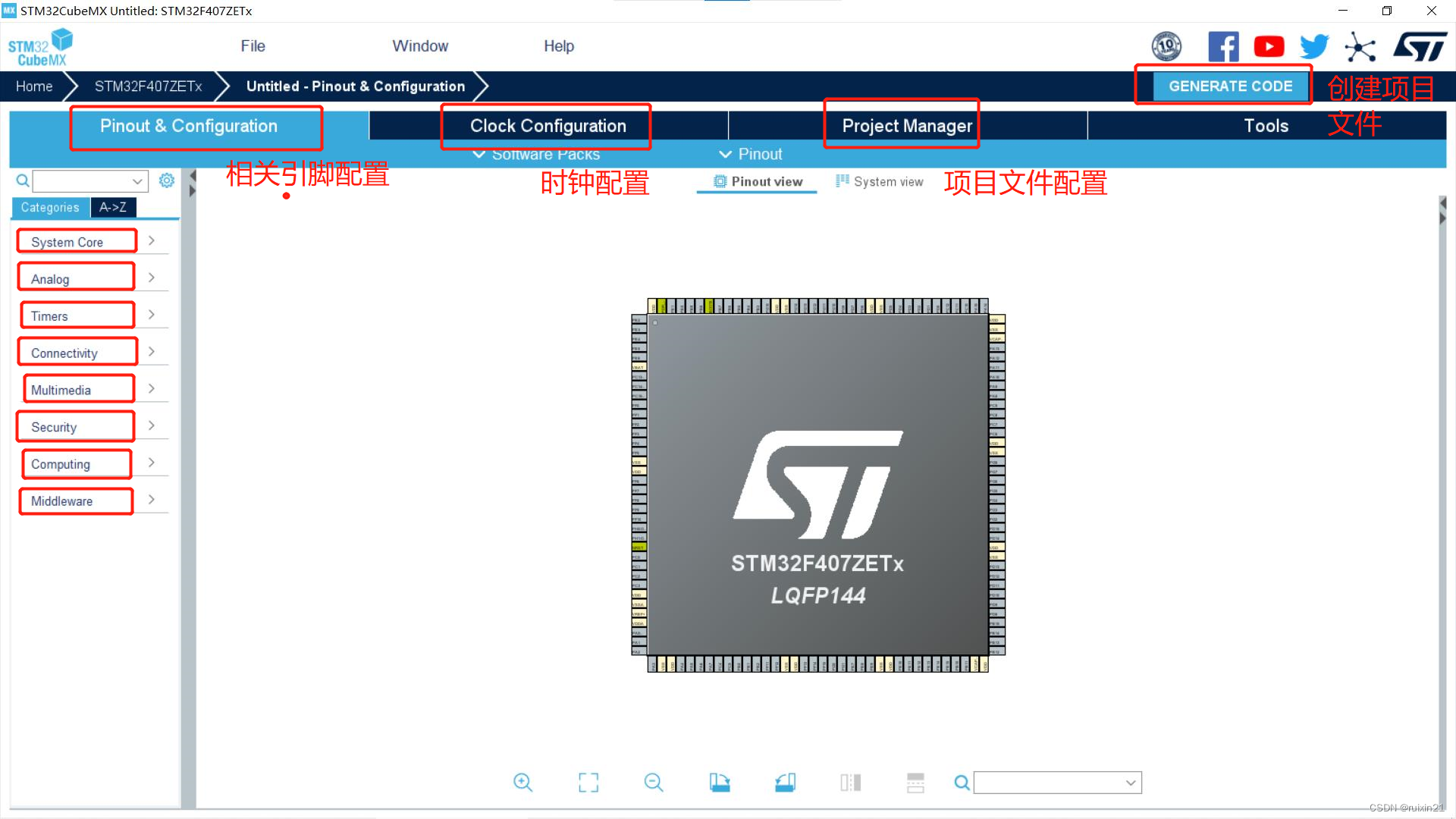Rotate the chip counter-clockwise icon
The width and height of the screenshot is (1456, 819).
click(x=786, y=783)
